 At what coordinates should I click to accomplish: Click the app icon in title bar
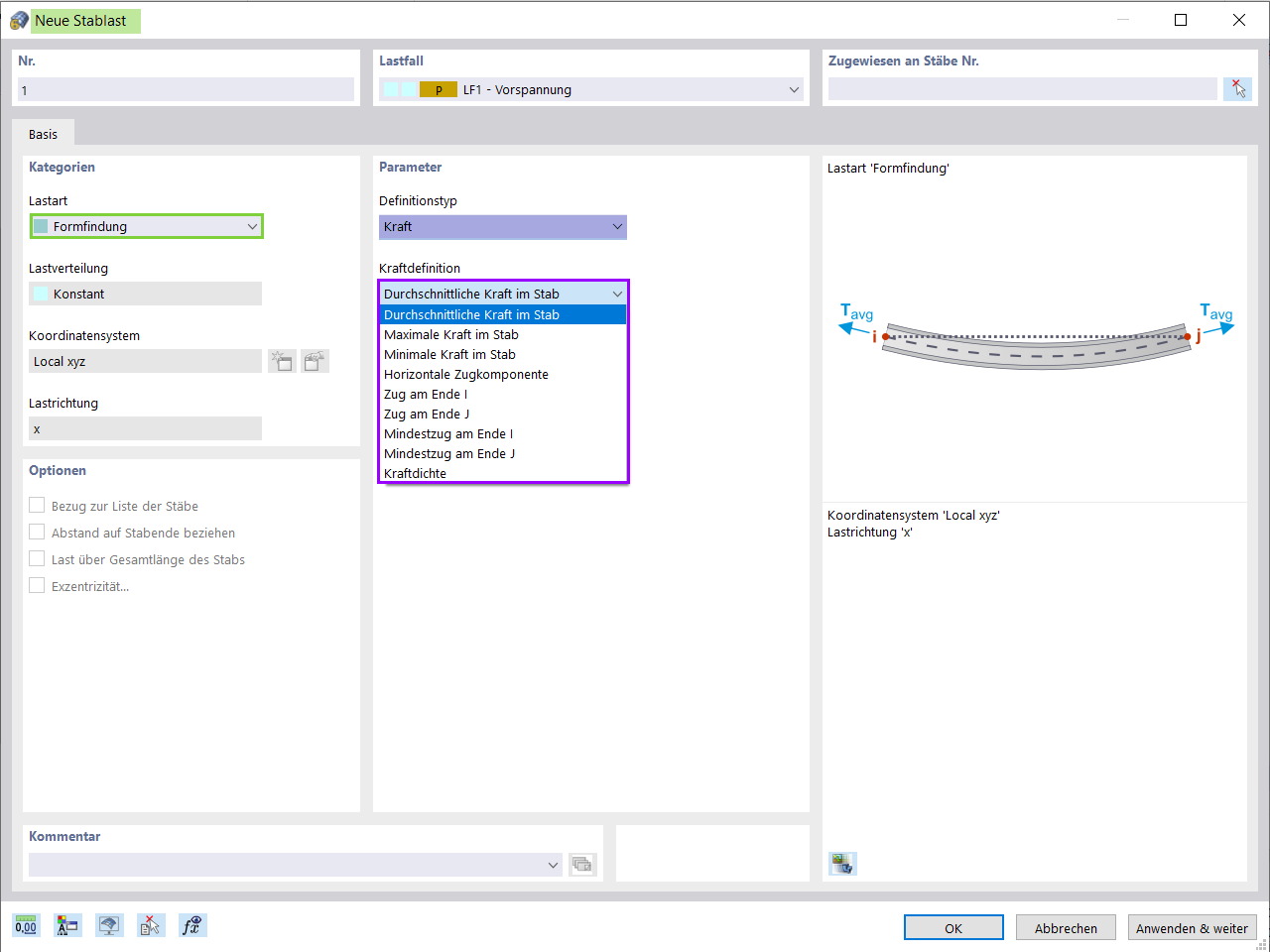[x=19, y=20]
